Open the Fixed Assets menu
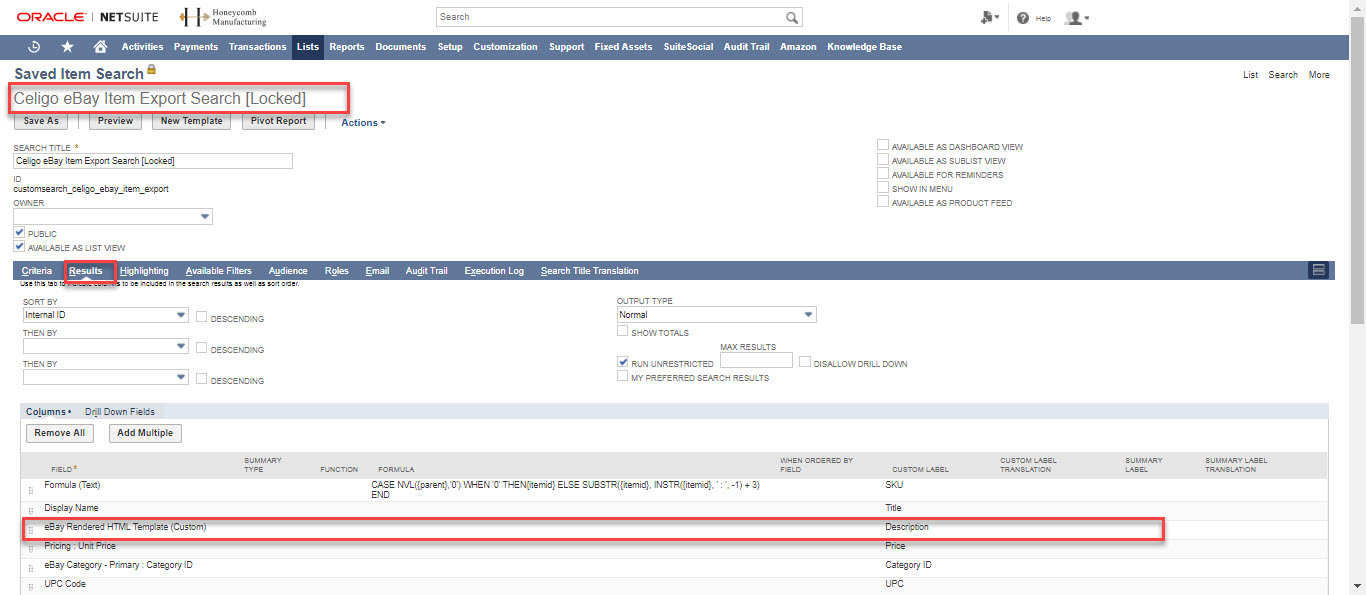The image size is (1366, 595). tap(623, 47)
